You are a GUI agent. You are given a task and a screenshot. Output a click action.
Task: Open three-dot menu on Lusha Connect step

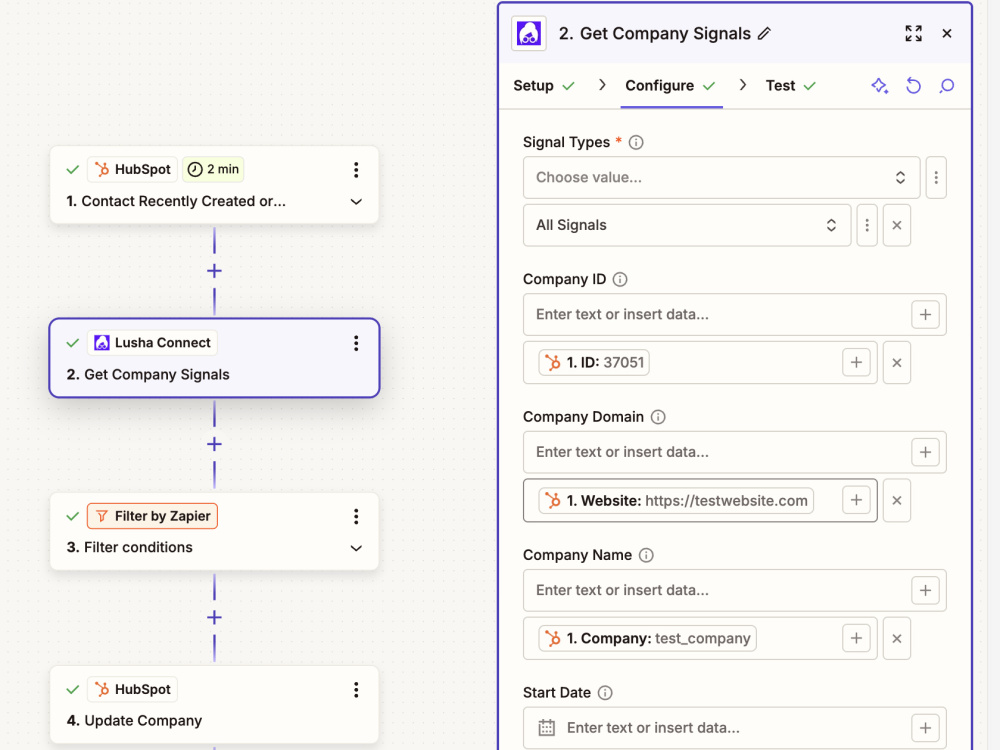point(356,343)
